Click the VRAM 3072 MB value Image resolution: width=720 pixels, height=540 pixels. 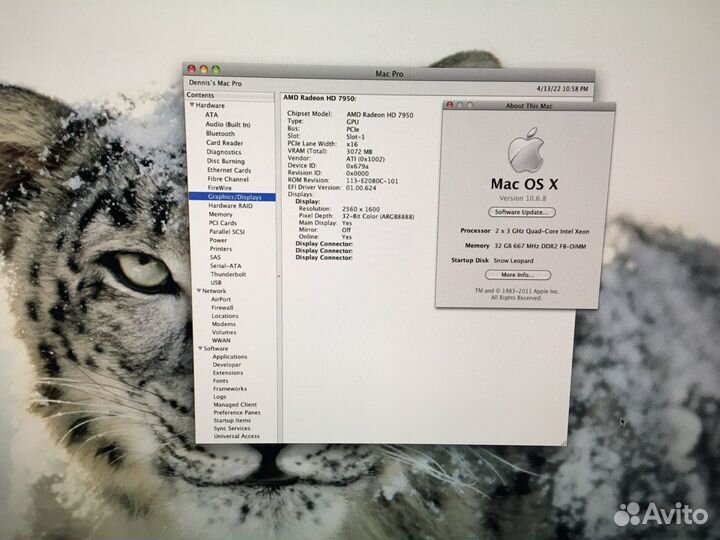point(359,152)
